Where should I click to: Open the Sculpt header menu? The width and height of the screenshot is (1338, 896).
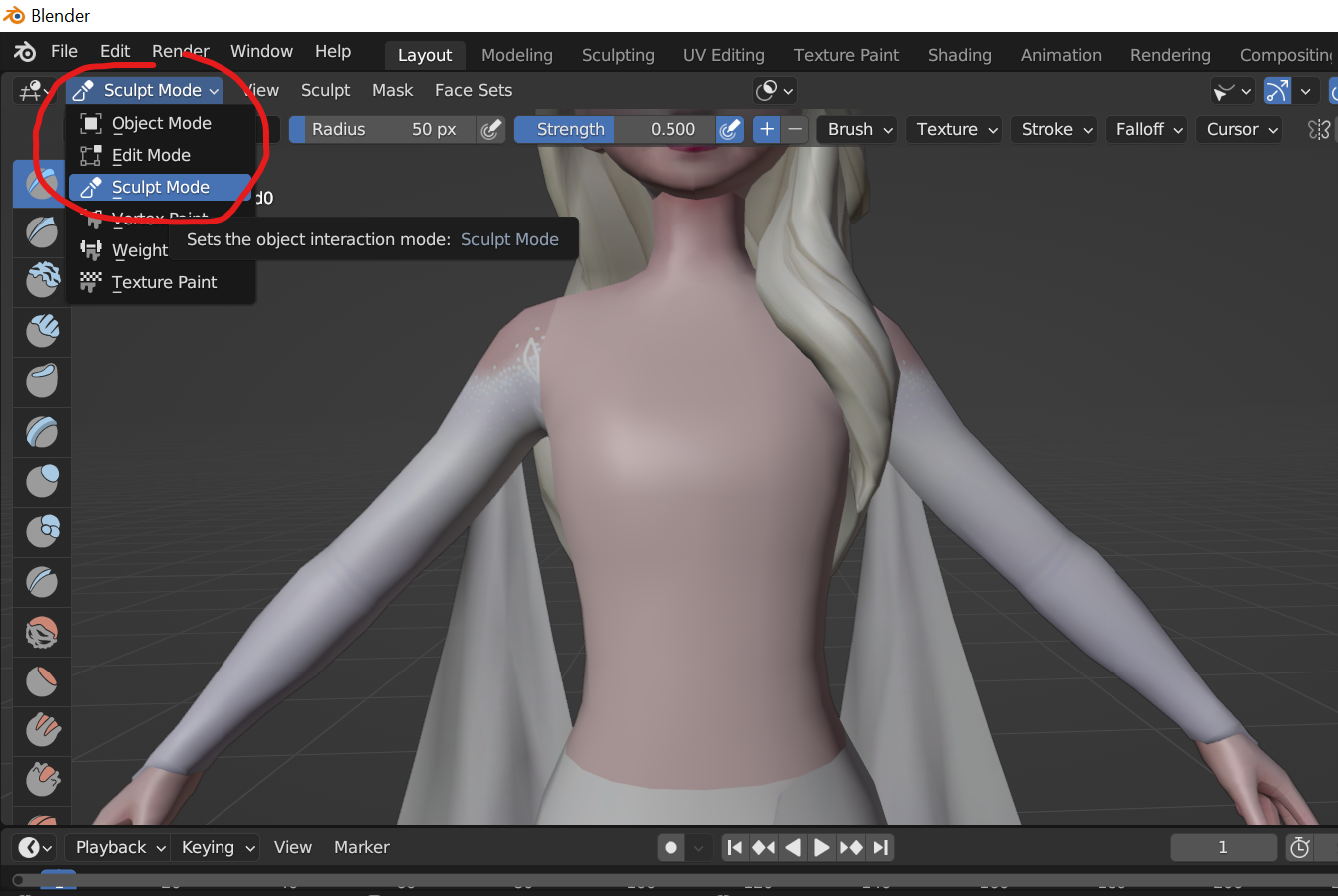326,90
